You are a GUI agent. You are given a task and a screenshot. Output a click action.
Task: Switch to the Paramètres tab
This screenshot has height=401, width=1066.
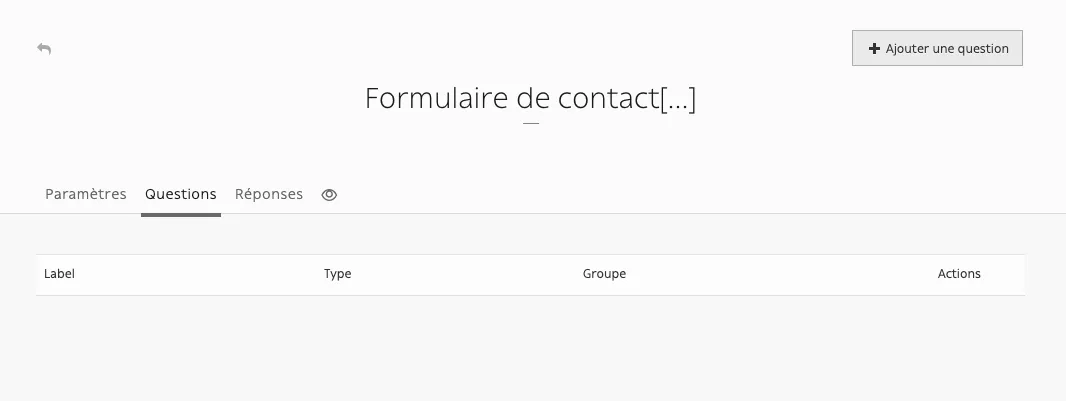pyautogui.click(x=86, y=194)
